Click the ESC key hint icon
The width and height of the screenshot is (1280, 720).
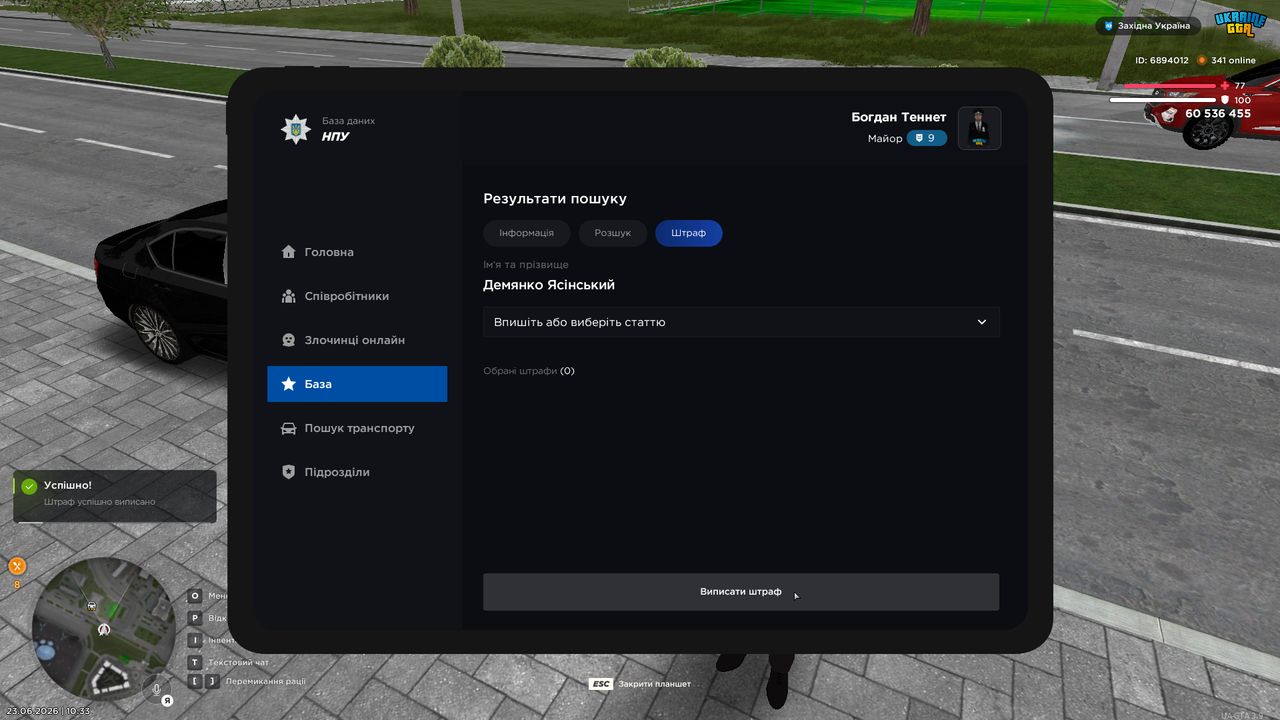pyautogui.click(x=601, y=684)
